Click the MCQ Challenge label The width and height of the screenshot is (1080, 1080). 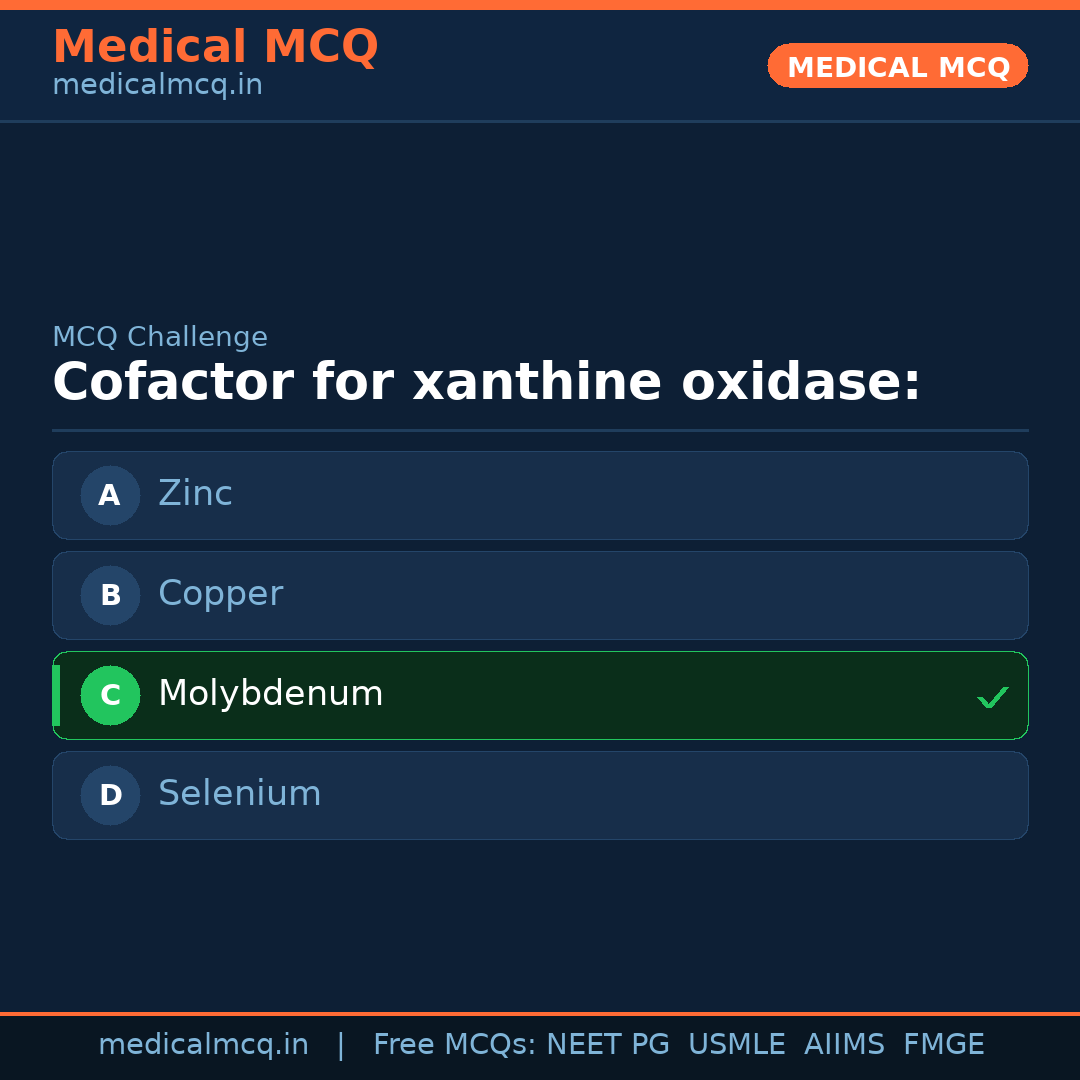(160, 338)
